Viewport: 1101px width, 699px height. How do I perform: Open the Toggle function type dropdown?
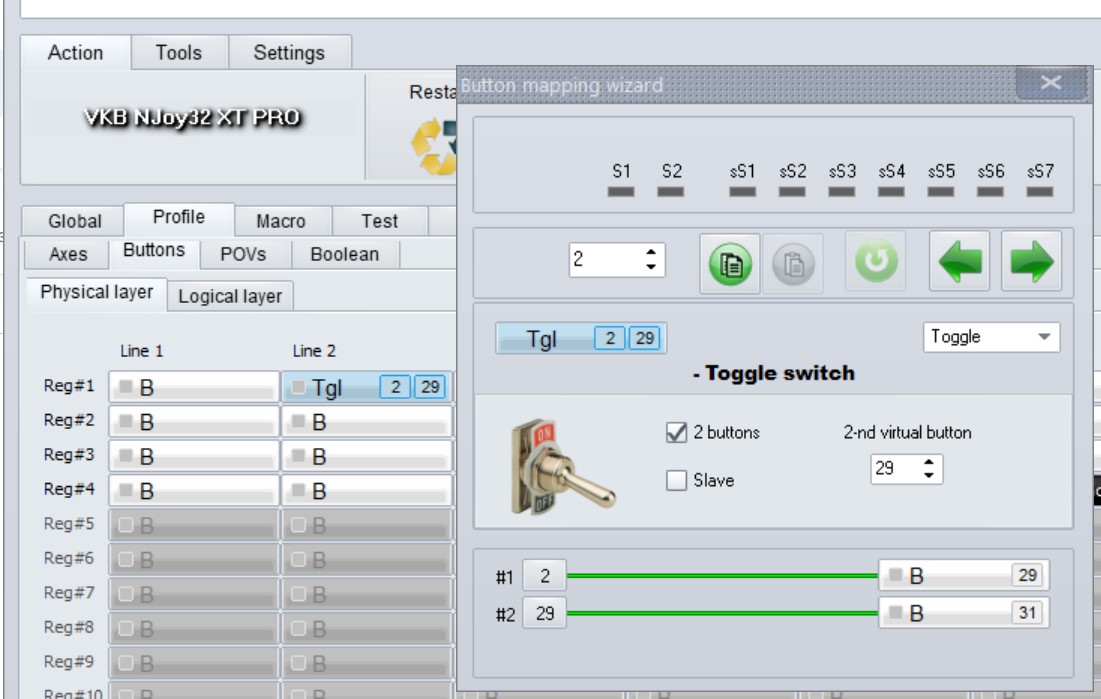(x=991, y=337)
